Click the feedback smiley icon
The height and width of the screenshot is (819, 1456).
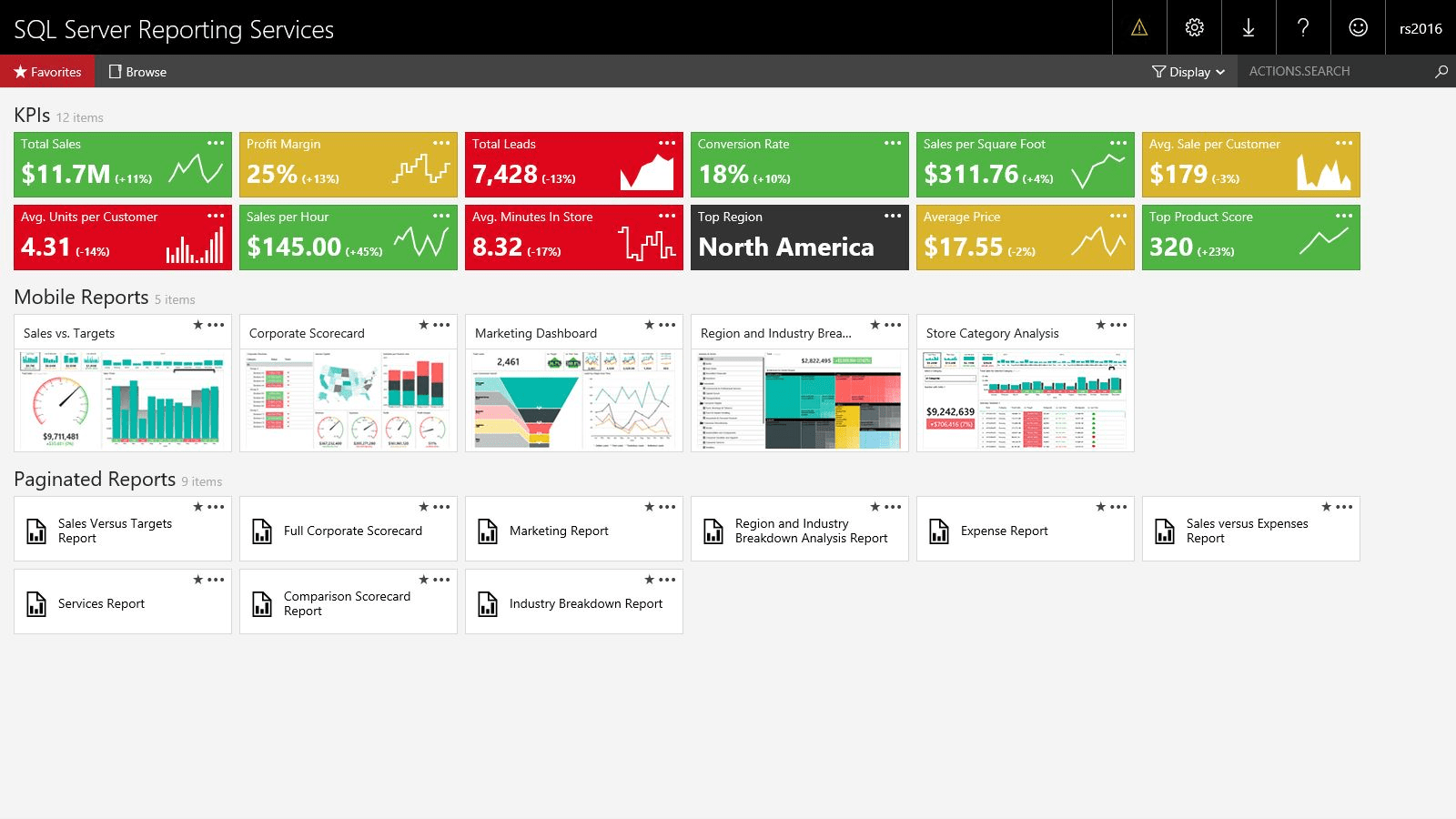click(1358, 27)
